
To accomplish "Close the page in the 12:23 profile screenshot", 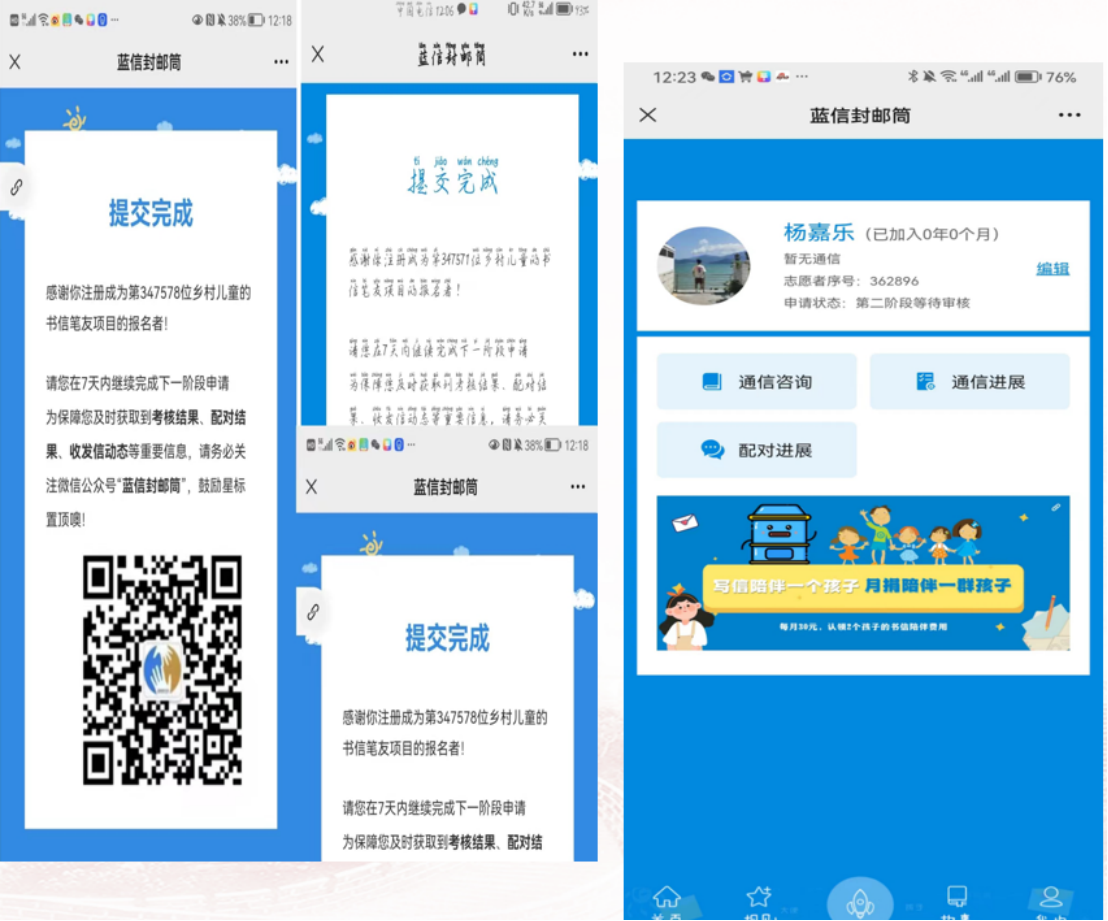I will (x=647, y=115).
